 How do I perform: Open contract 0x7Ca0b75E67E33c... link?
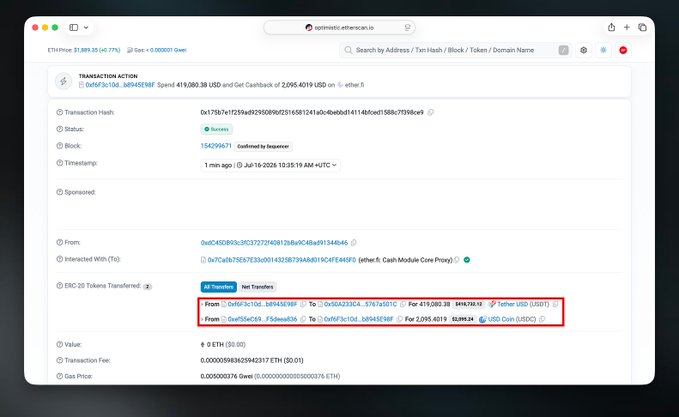click(281, 260)
